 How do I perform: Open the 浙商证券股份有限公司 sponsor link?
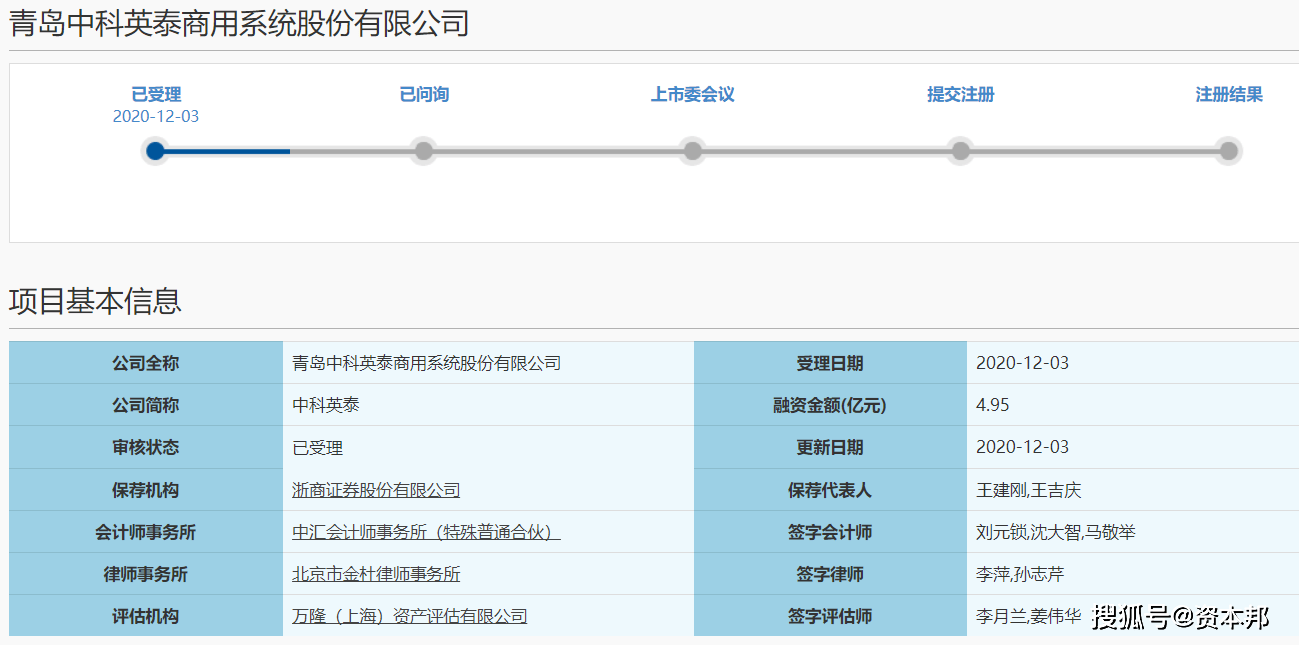(374, 490)
